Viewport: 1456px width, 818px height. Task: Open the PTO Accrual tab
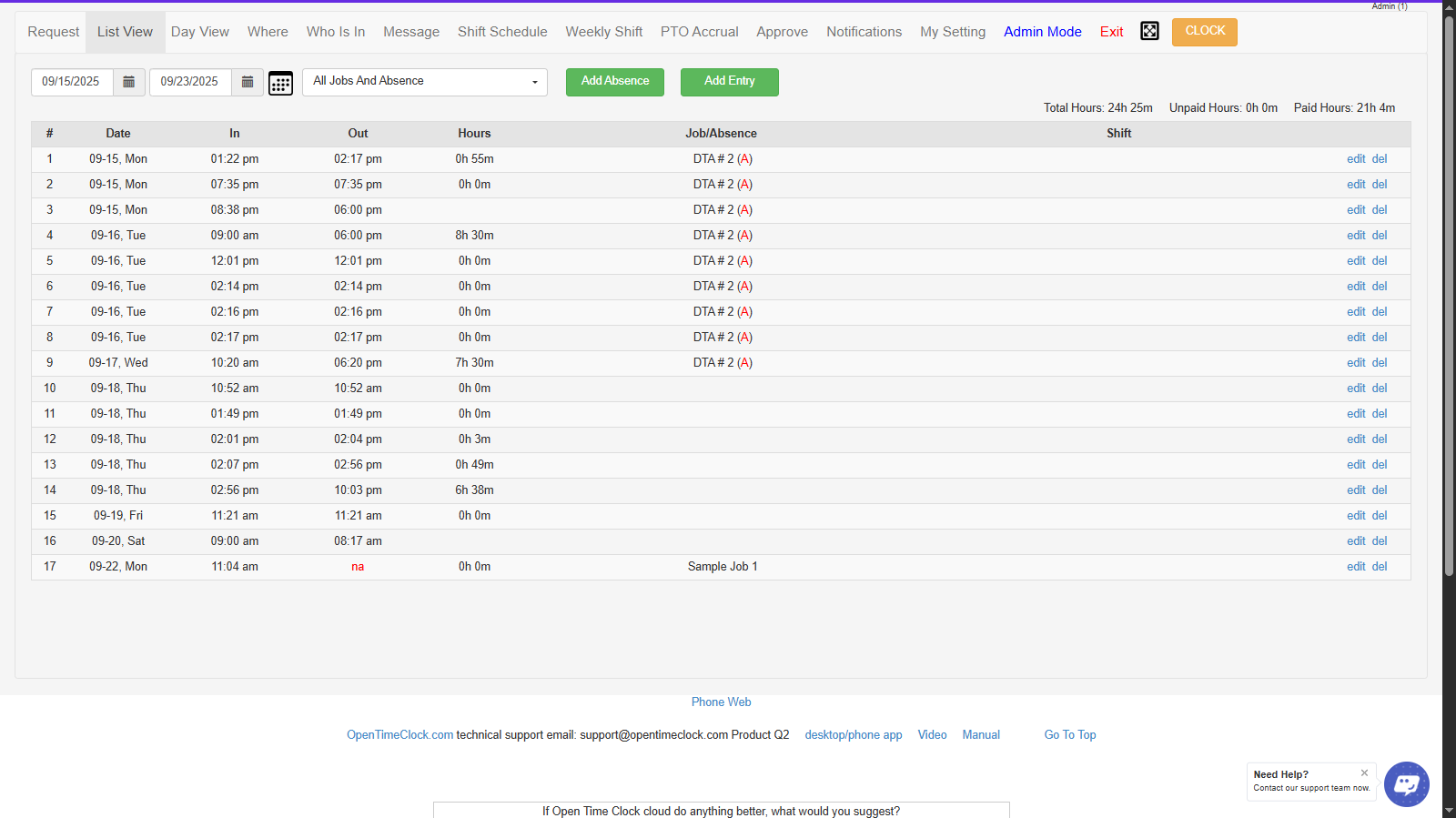click(699, 32)
